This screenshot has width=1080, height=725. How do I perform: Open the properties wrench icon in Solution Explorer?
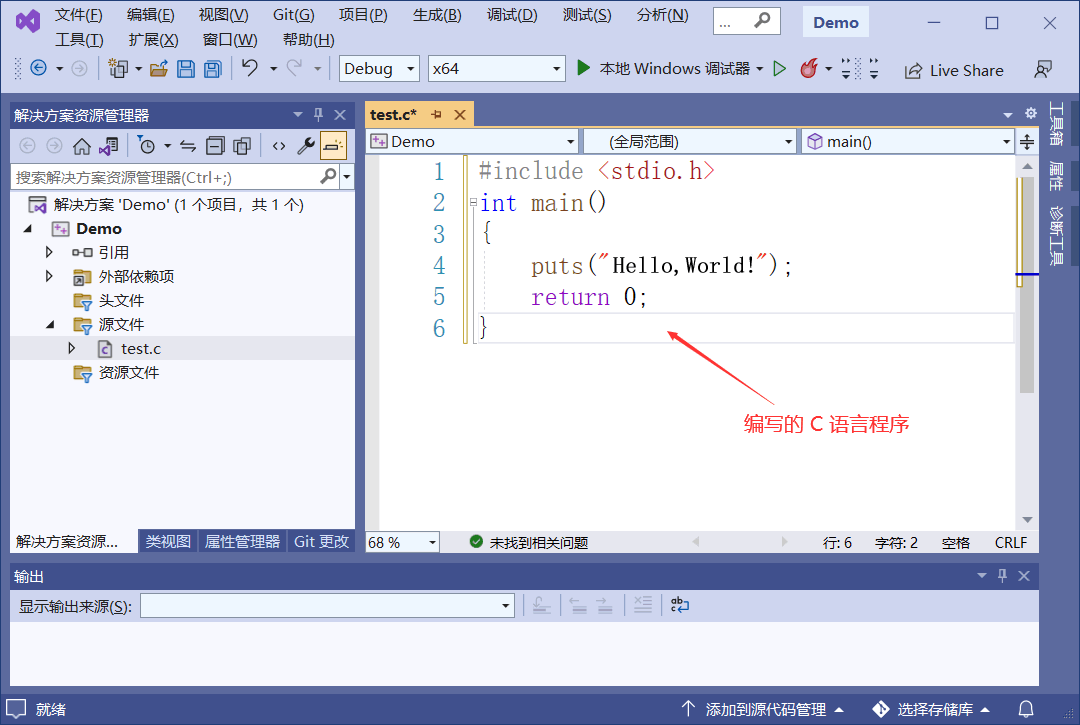pos(306,146)
